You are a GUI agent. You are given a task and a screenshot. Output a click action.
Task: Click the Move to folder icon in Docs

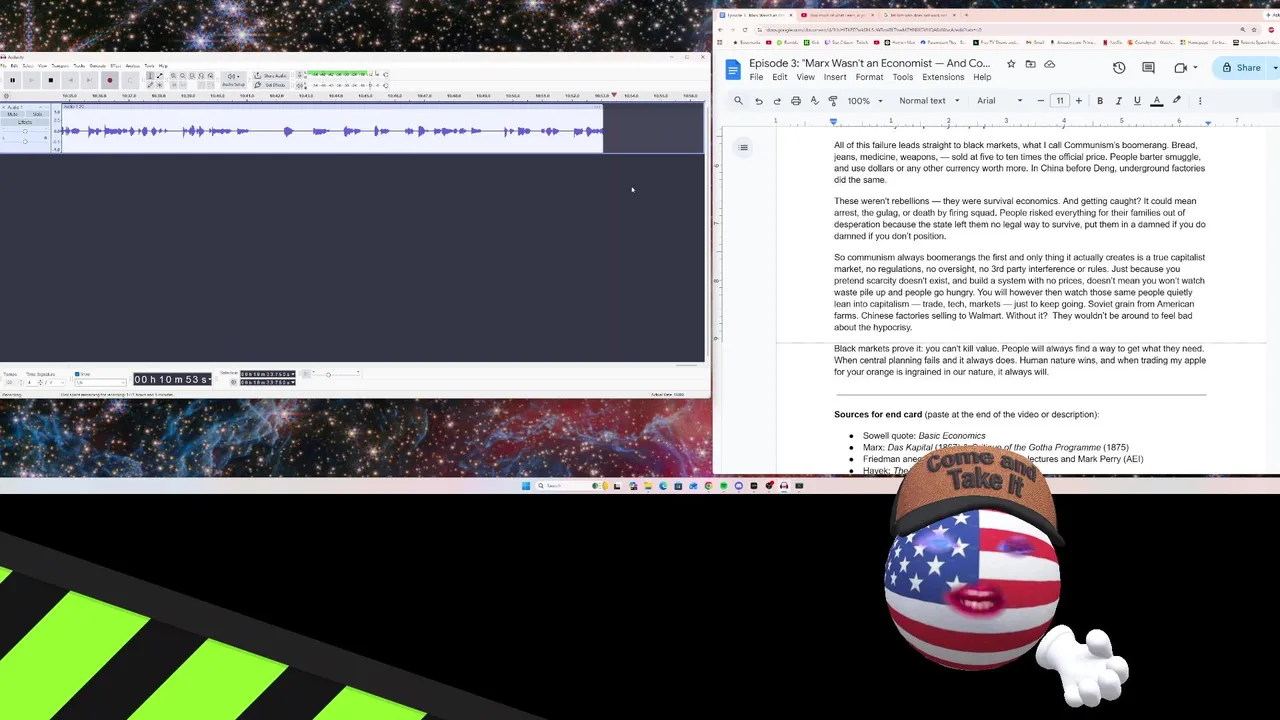[1030, 64]
